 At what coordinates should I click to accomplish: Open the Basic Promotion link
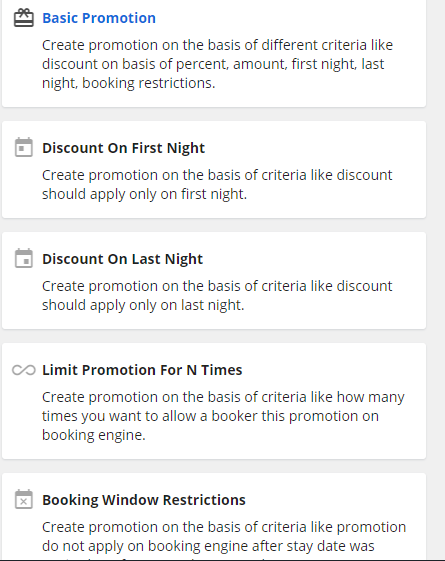coord(99,18)
